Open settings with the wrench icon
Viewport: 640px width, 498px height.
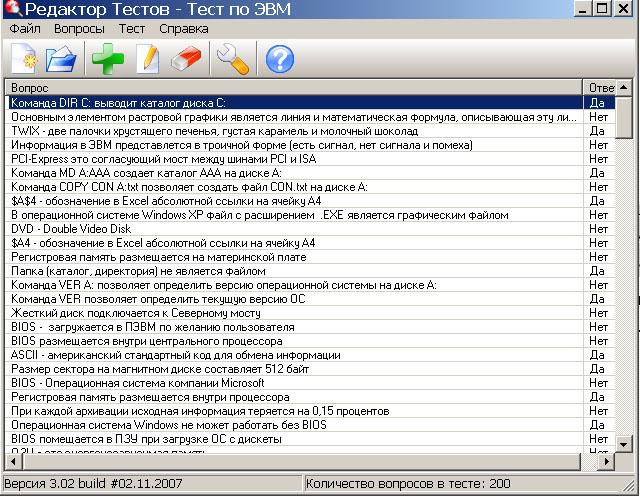tap(233, 60)
